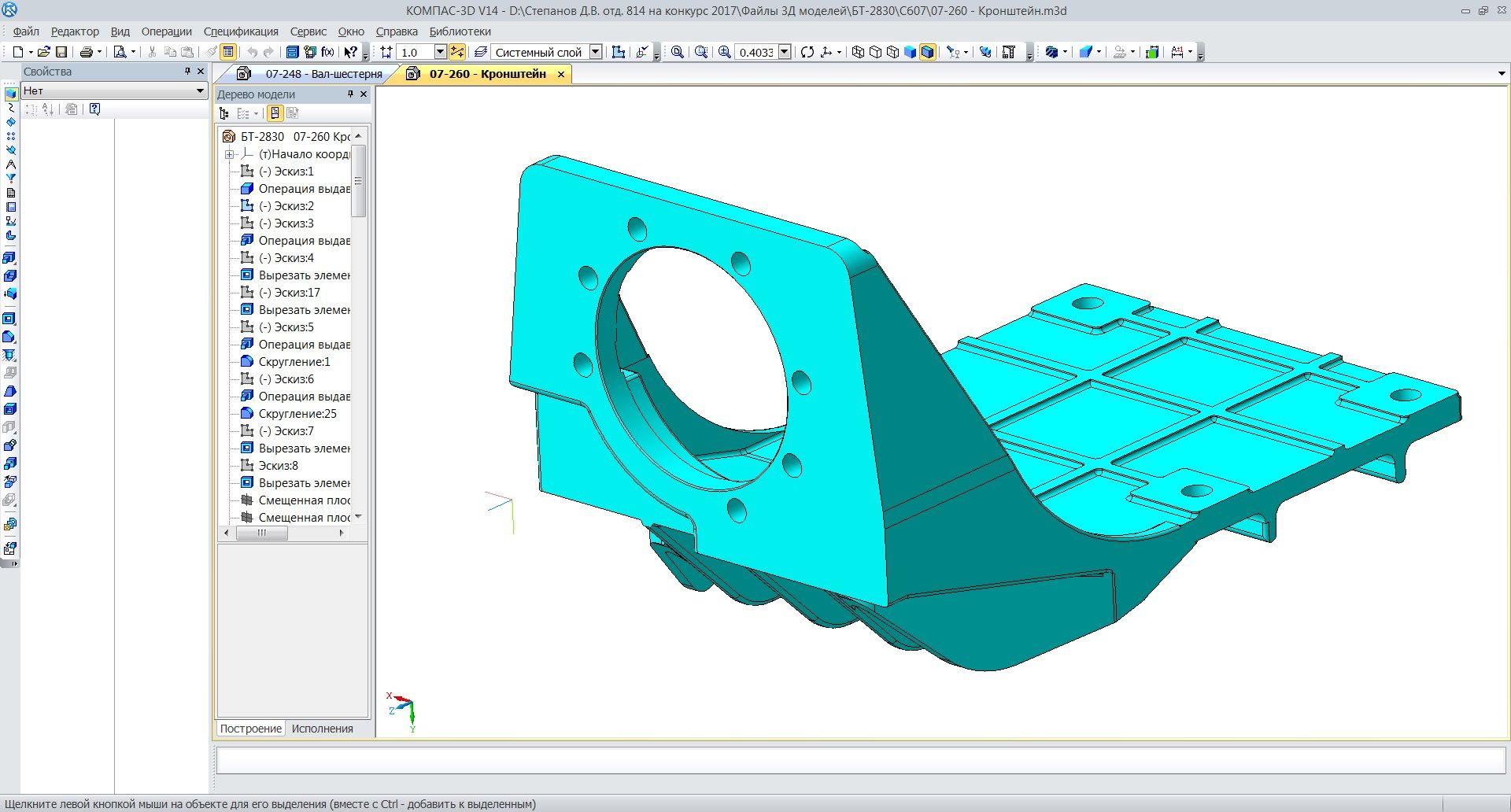The width and height of the screenshot is (1511, 812).
Task: Select Скругление:25 in the model tree
Action: click(297, 414)
